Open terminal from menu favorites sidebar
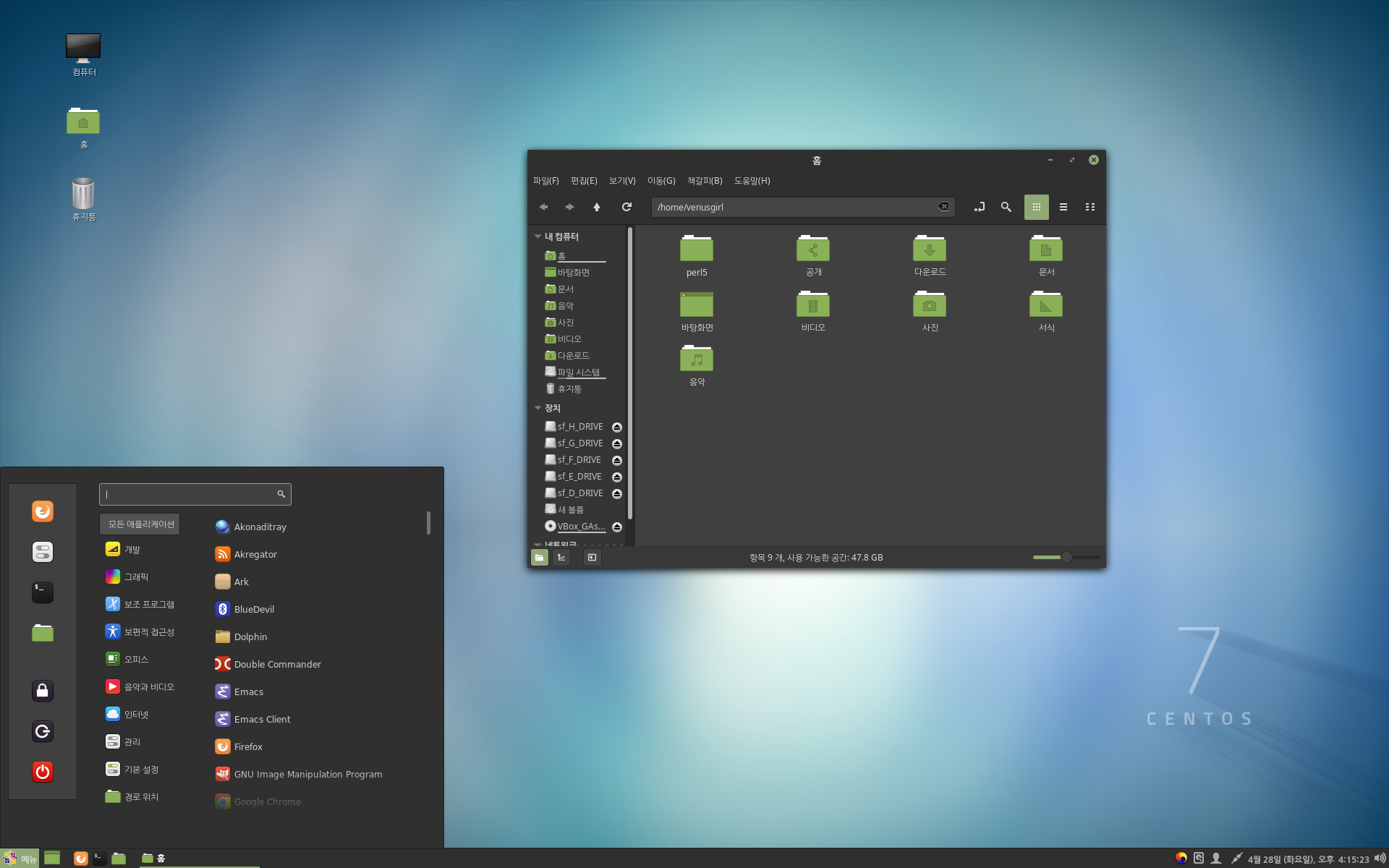Image resolution: width=1389 pixels, height=868 pixels. (43, 592)
